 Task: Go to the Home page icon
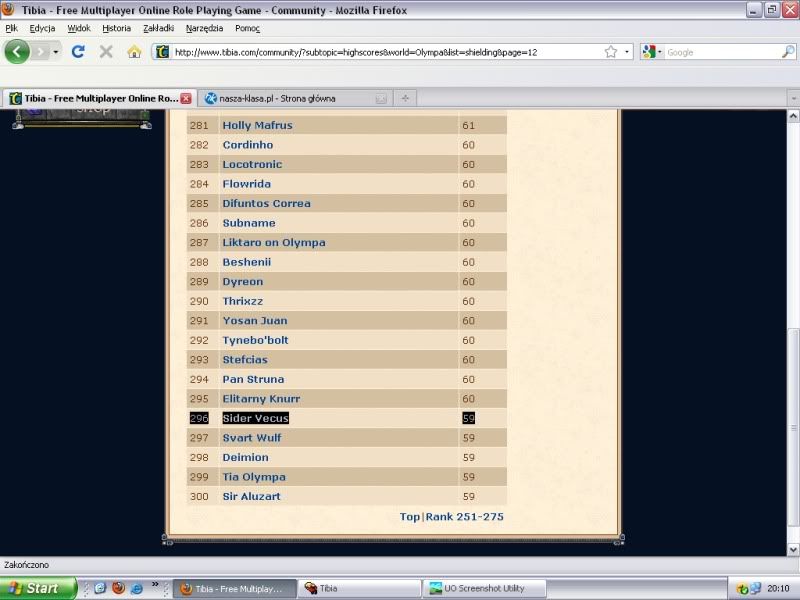point(134,52)
